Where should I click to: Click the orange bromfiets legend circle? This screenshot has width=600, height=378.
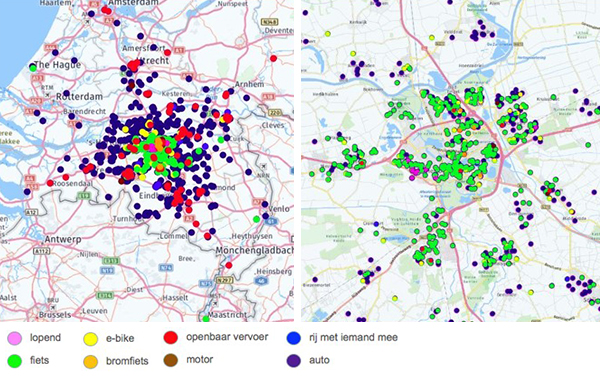(91, 361)
